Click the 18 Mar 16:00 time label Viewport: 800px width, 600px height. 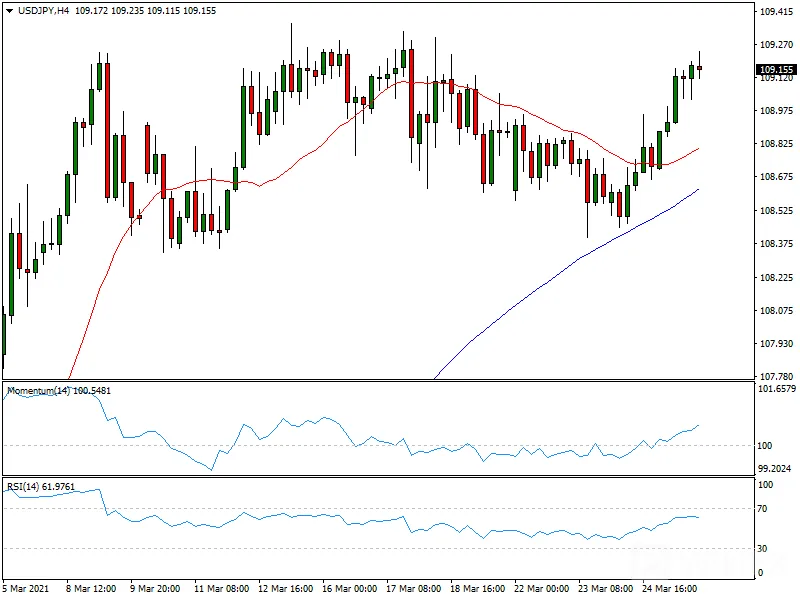[478, 588]
